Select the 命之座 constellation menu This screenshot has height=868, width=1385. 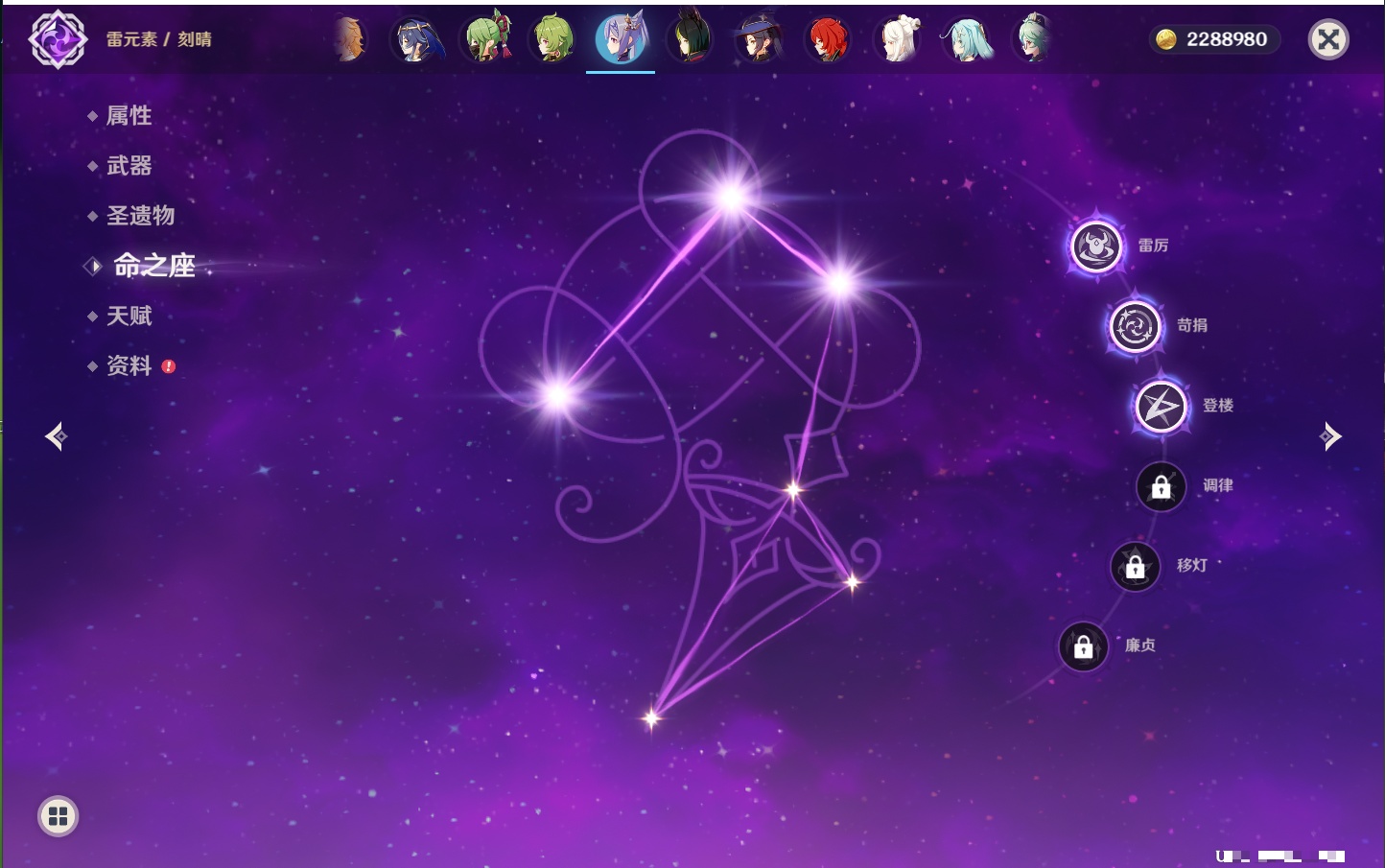tap(154, 266)
